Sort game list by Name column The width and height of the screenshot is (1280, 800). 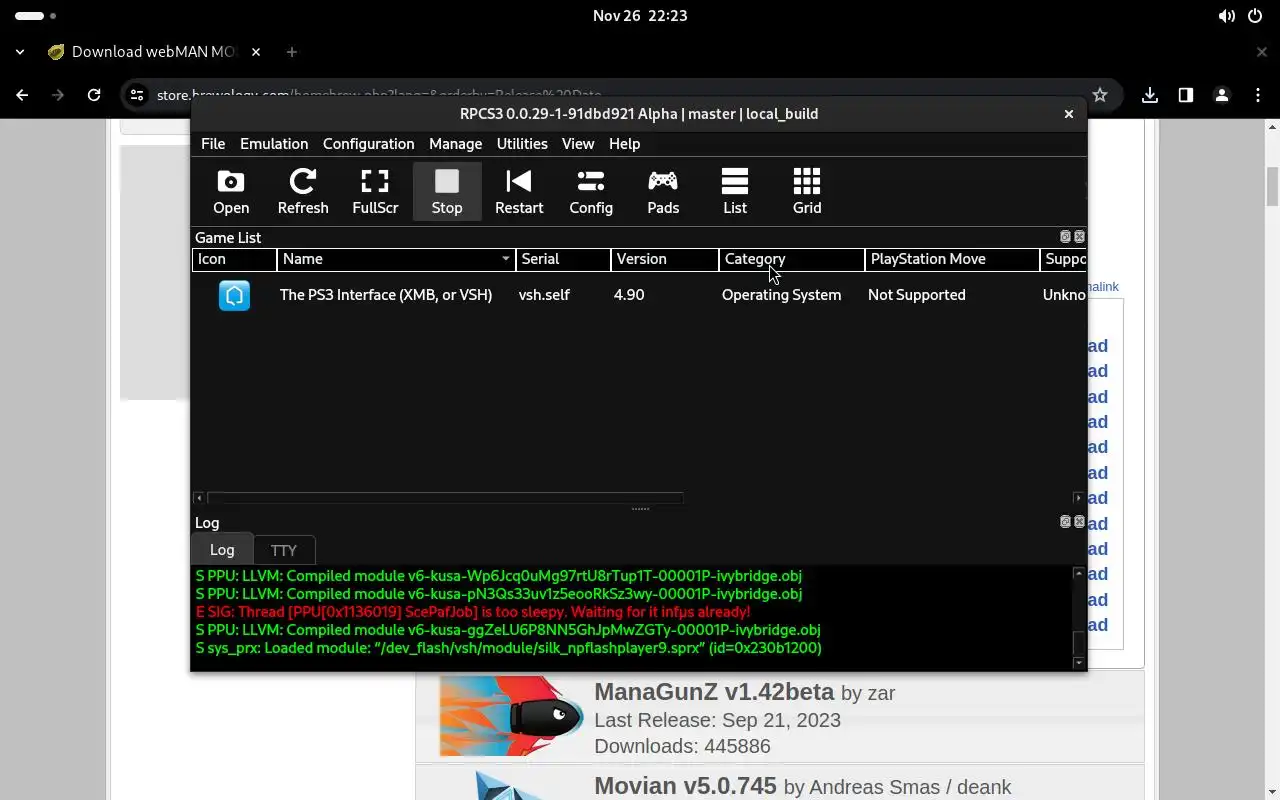tap(396, 259)
